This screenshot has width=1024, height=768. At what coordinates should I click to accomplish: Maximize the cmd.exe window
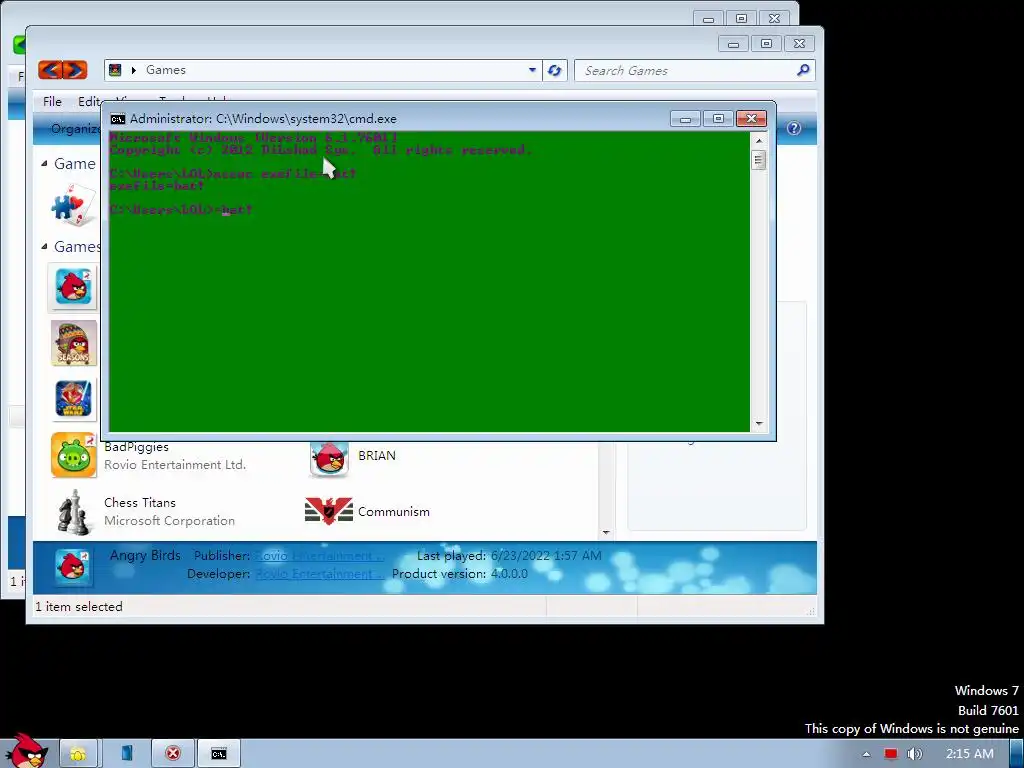(x=718, y=119)
